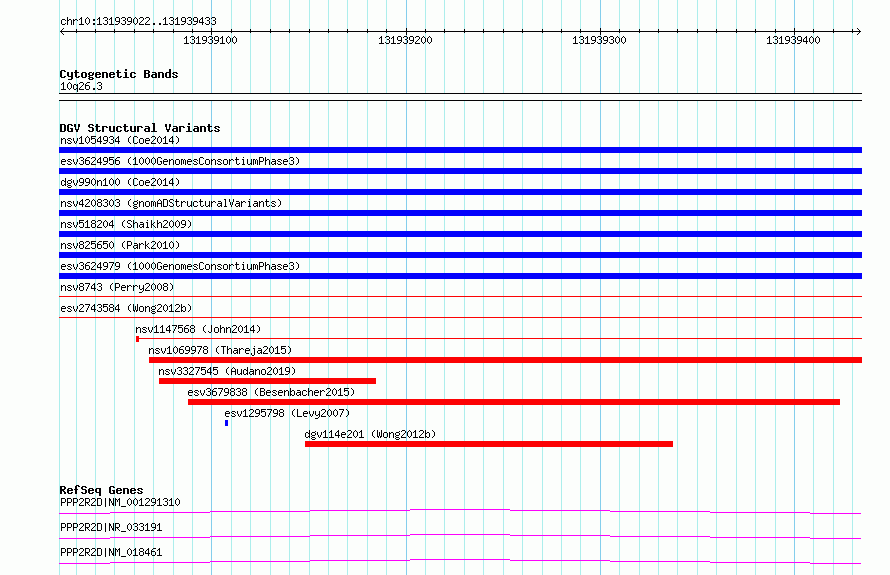Click the left arrow of the ruler
This screenshot has height=575, width=890.
[x=62, y=32]
